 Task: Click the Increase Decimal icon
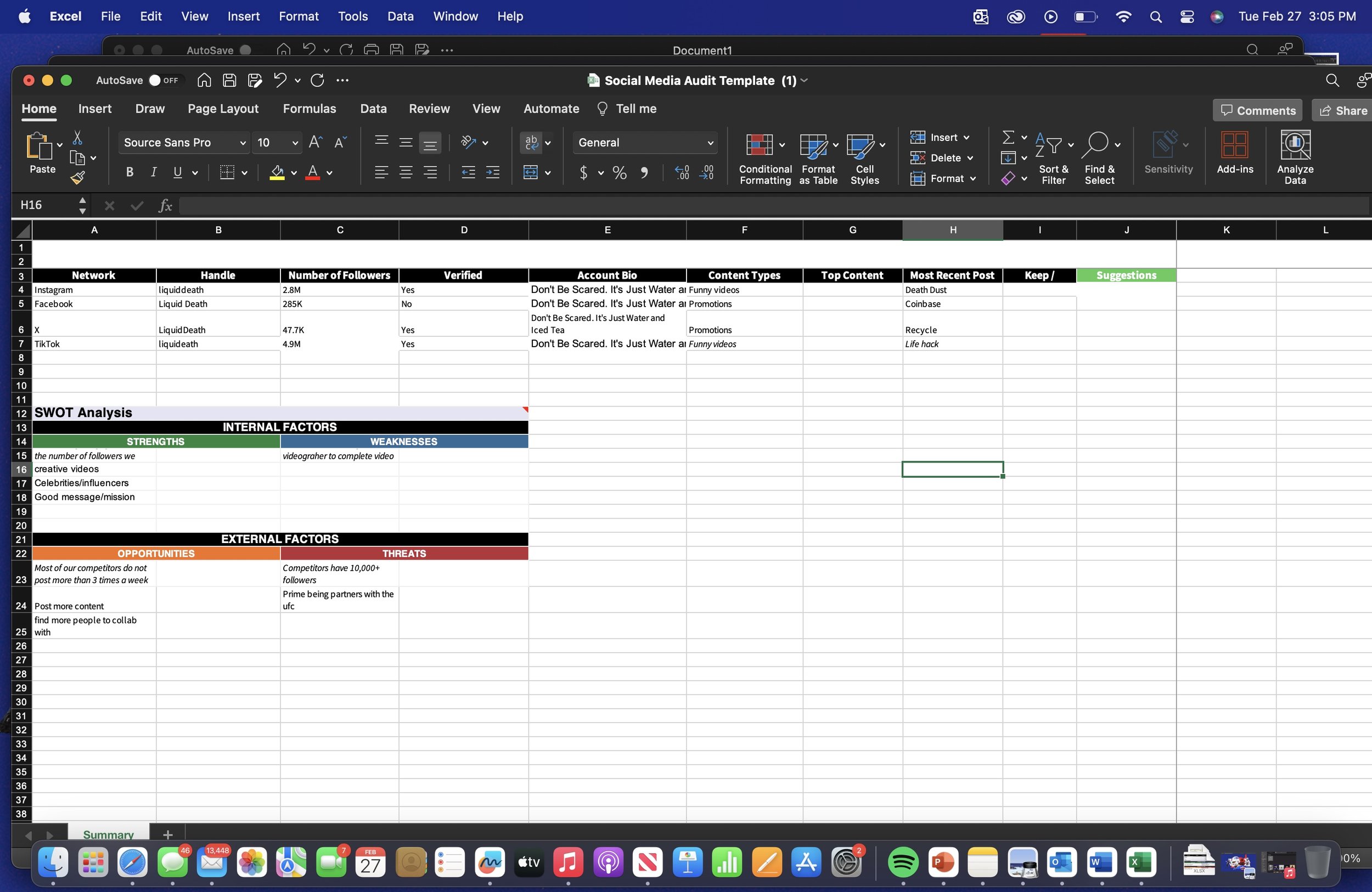click(x=682, y=172)
